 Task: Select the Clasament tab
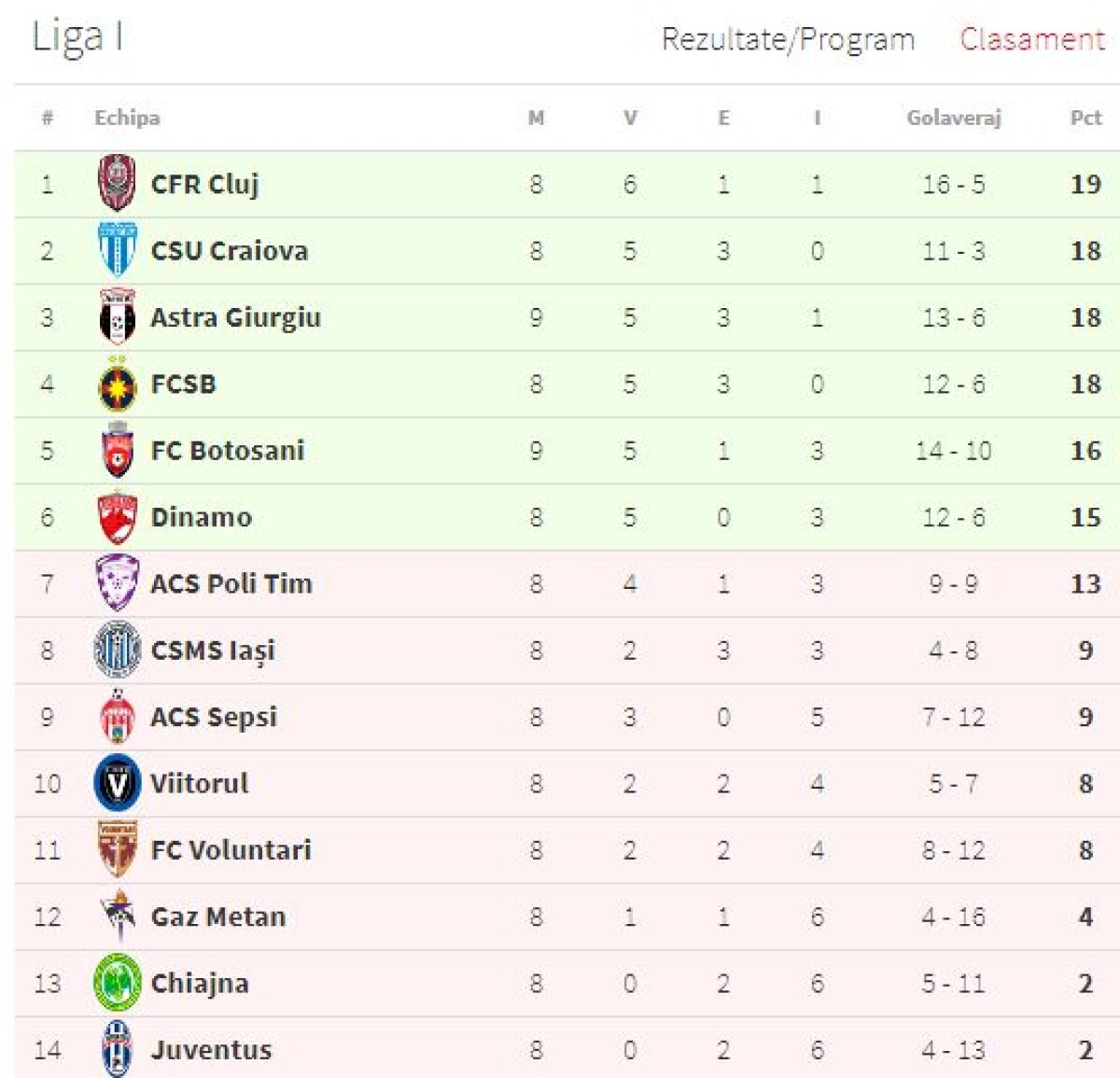coord(1031,39)
